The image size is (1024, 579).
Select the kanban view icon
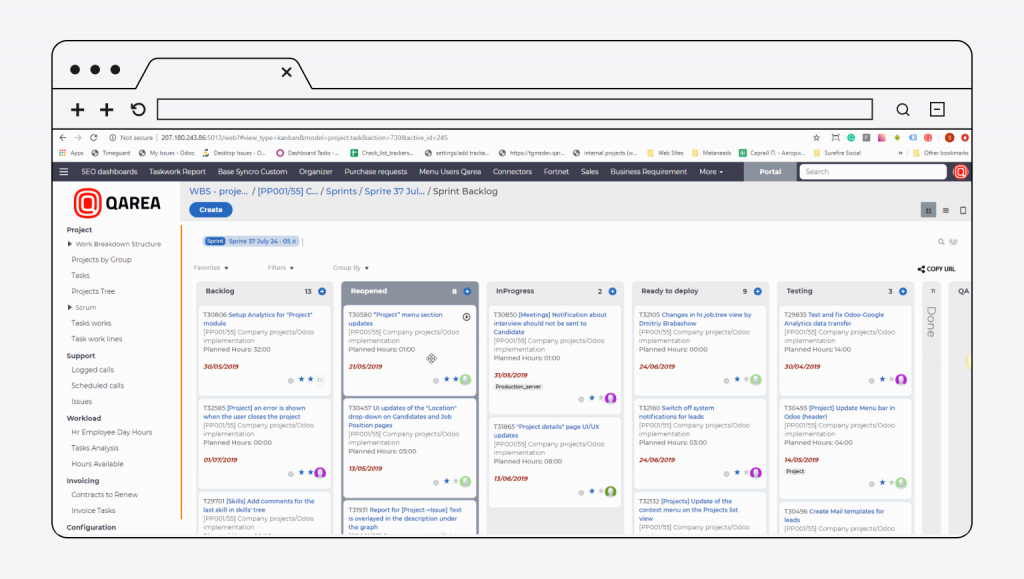(929, 211)
